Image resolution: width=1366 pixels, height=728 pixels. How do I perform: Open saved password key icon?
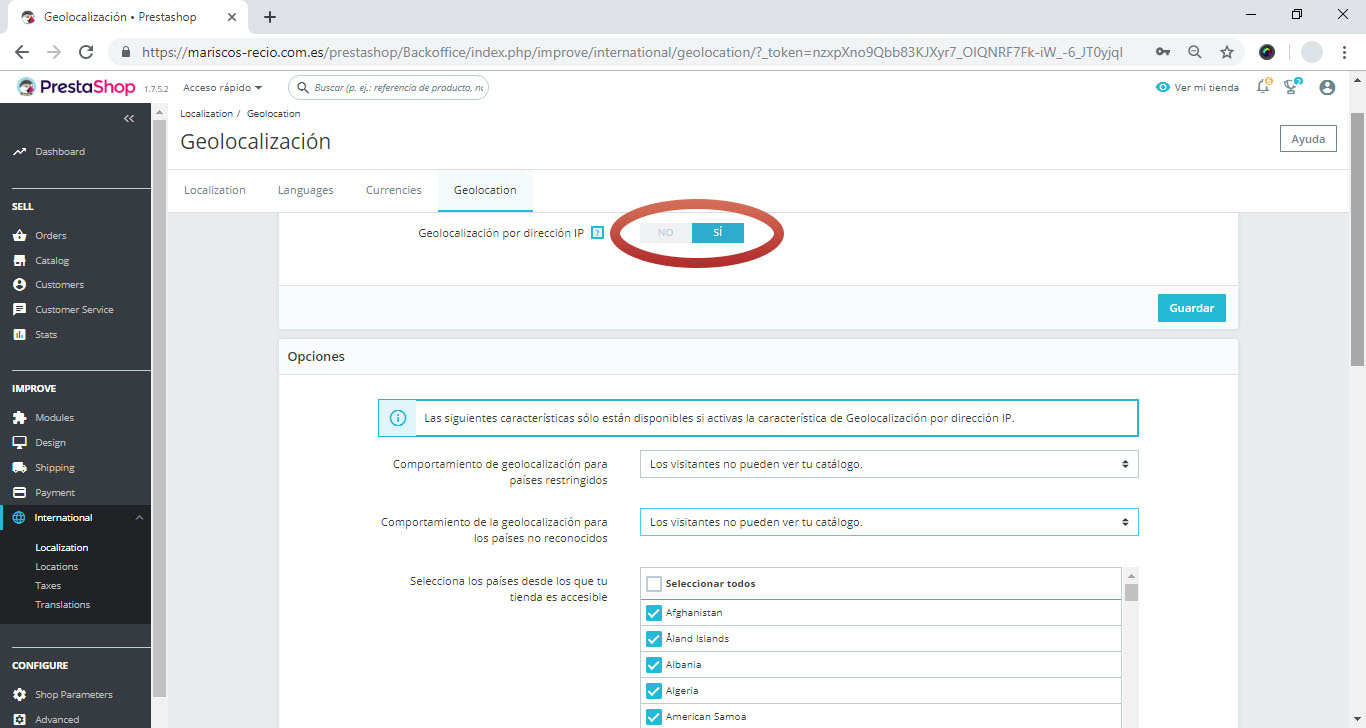point(1163,52)
